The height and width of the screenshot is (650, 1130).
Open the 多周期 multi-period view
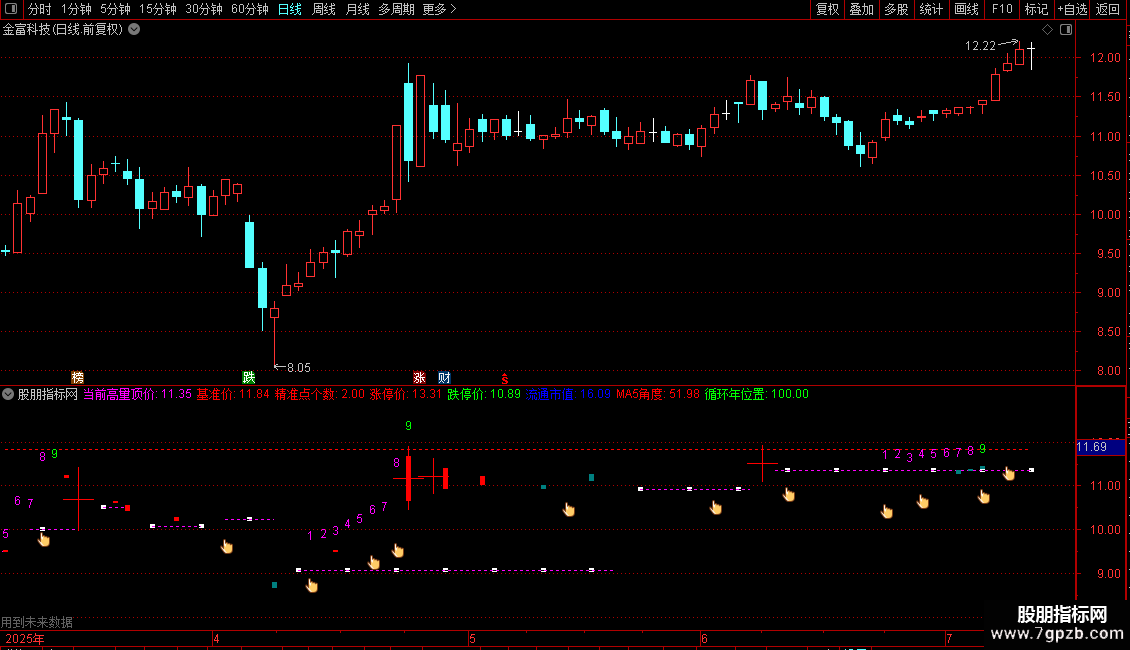396,9
